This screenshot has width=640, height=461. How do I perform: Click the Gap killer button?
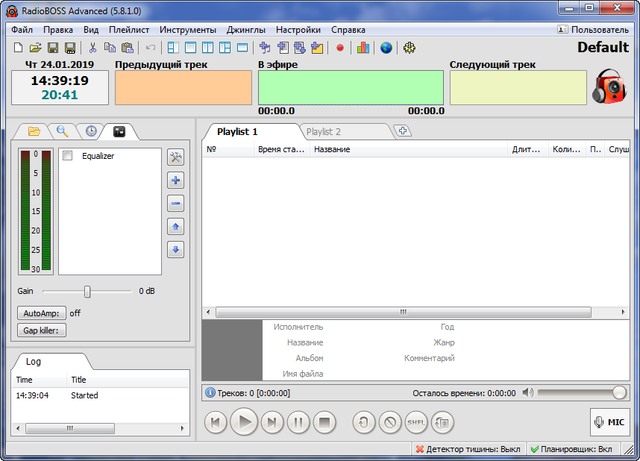pos(42,330)
